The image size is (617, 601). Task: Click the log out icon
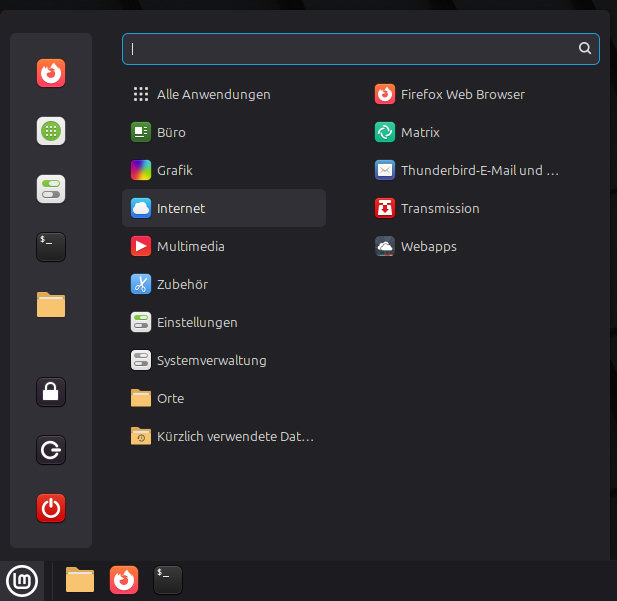[x=51, y=450]
